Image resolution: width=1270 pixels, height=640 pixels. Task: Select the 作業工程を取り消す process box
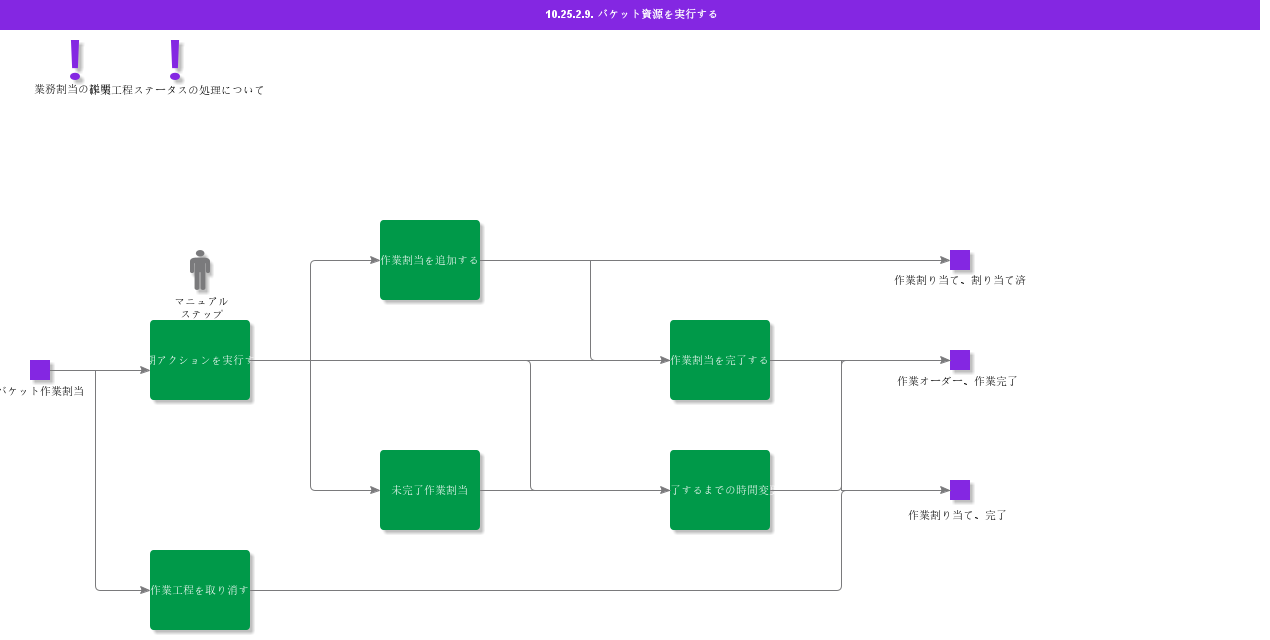point(200,590)
